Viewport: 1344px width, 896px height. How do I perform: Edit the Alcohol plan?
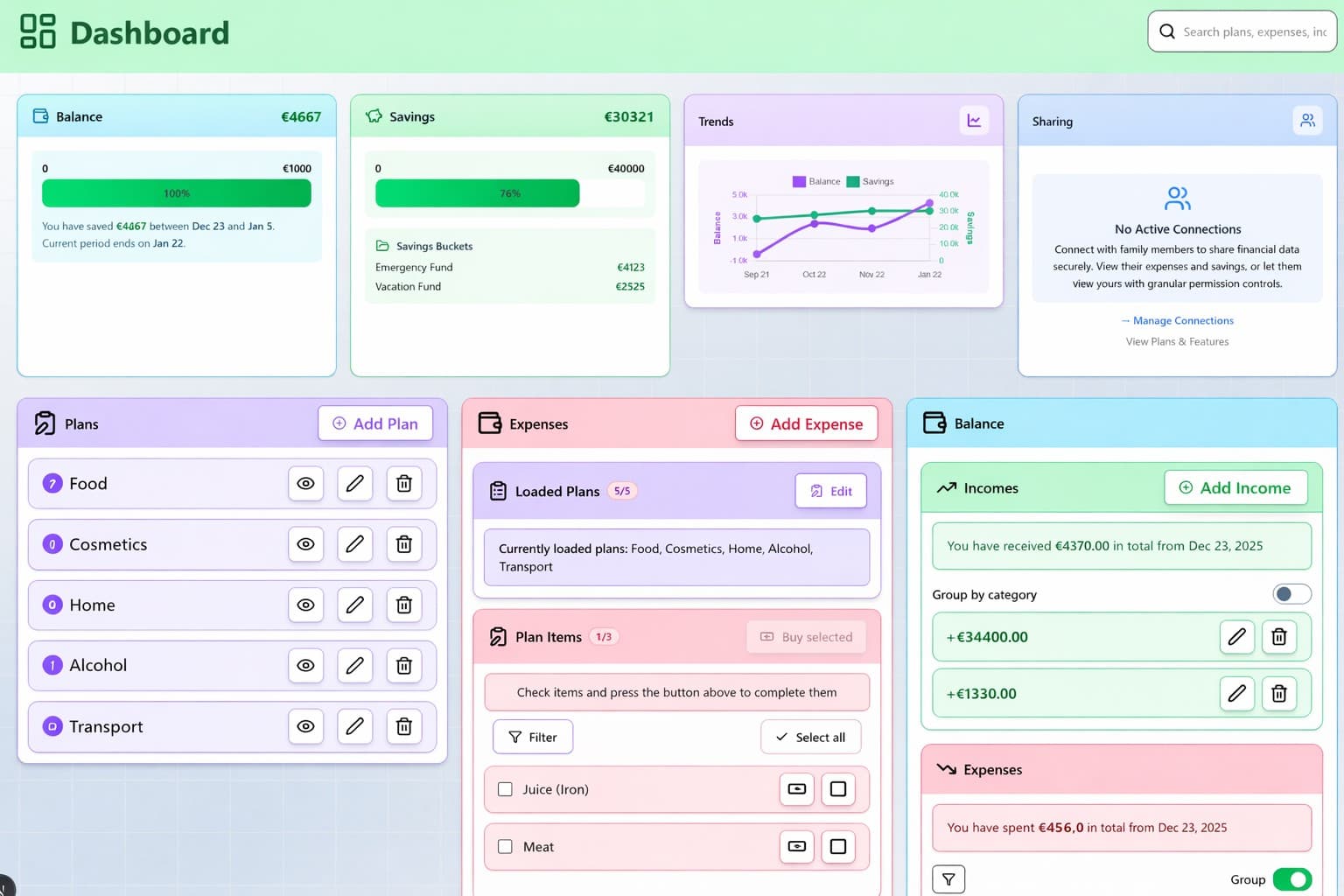[355, 665]
